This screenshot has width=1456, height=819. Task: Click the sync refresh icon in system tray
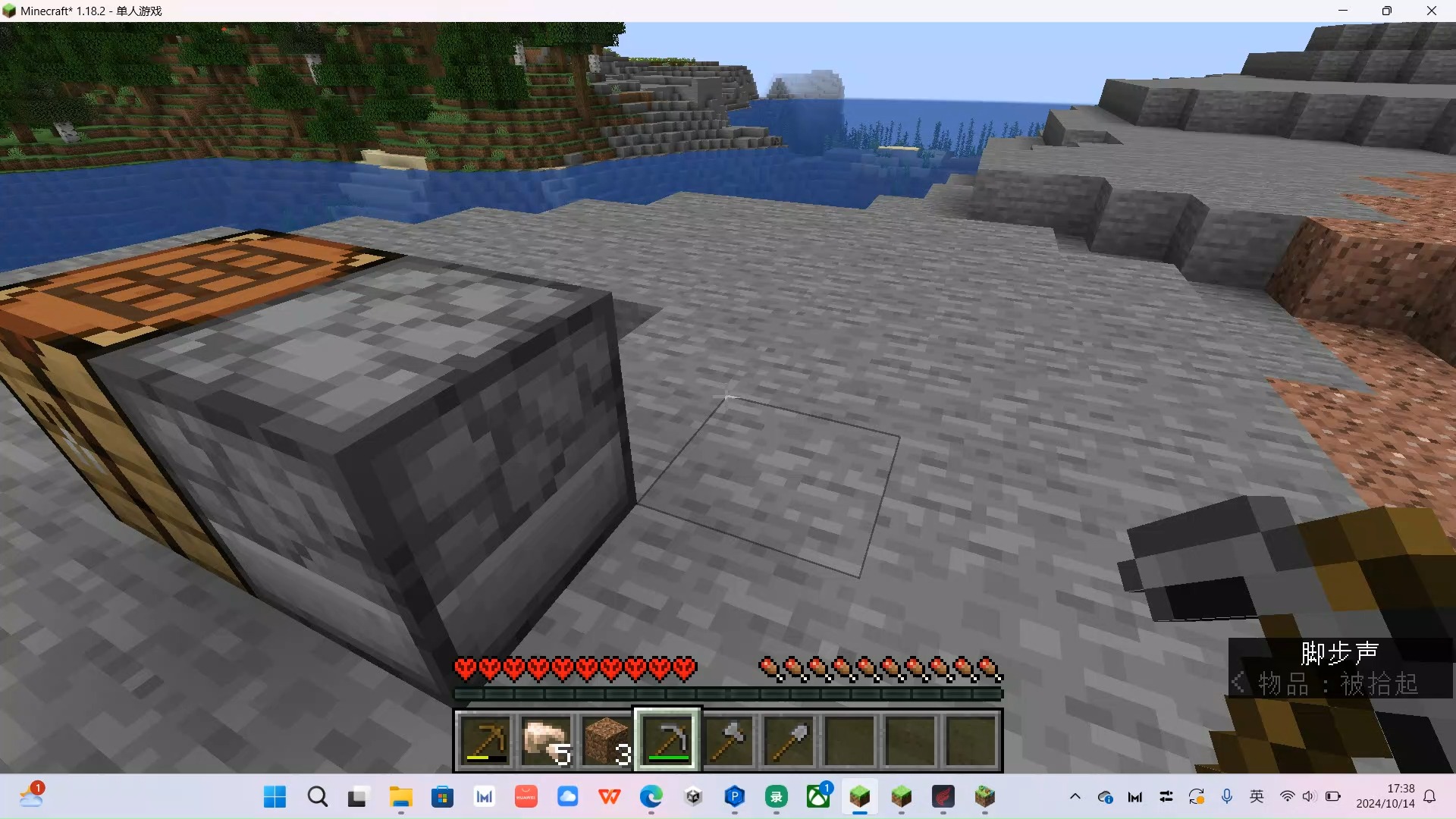coord(1196,797)
